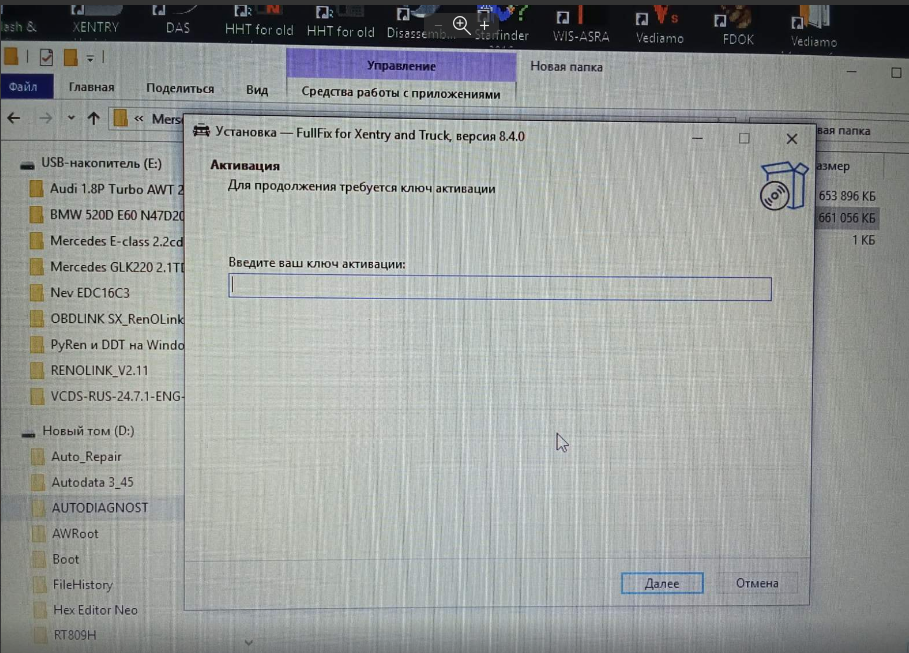The width and height of the screenshot is (909, 653).
Task: Launch the FDOK desktop shortcut
Action: pyautogui.click(x=738, y=26)
